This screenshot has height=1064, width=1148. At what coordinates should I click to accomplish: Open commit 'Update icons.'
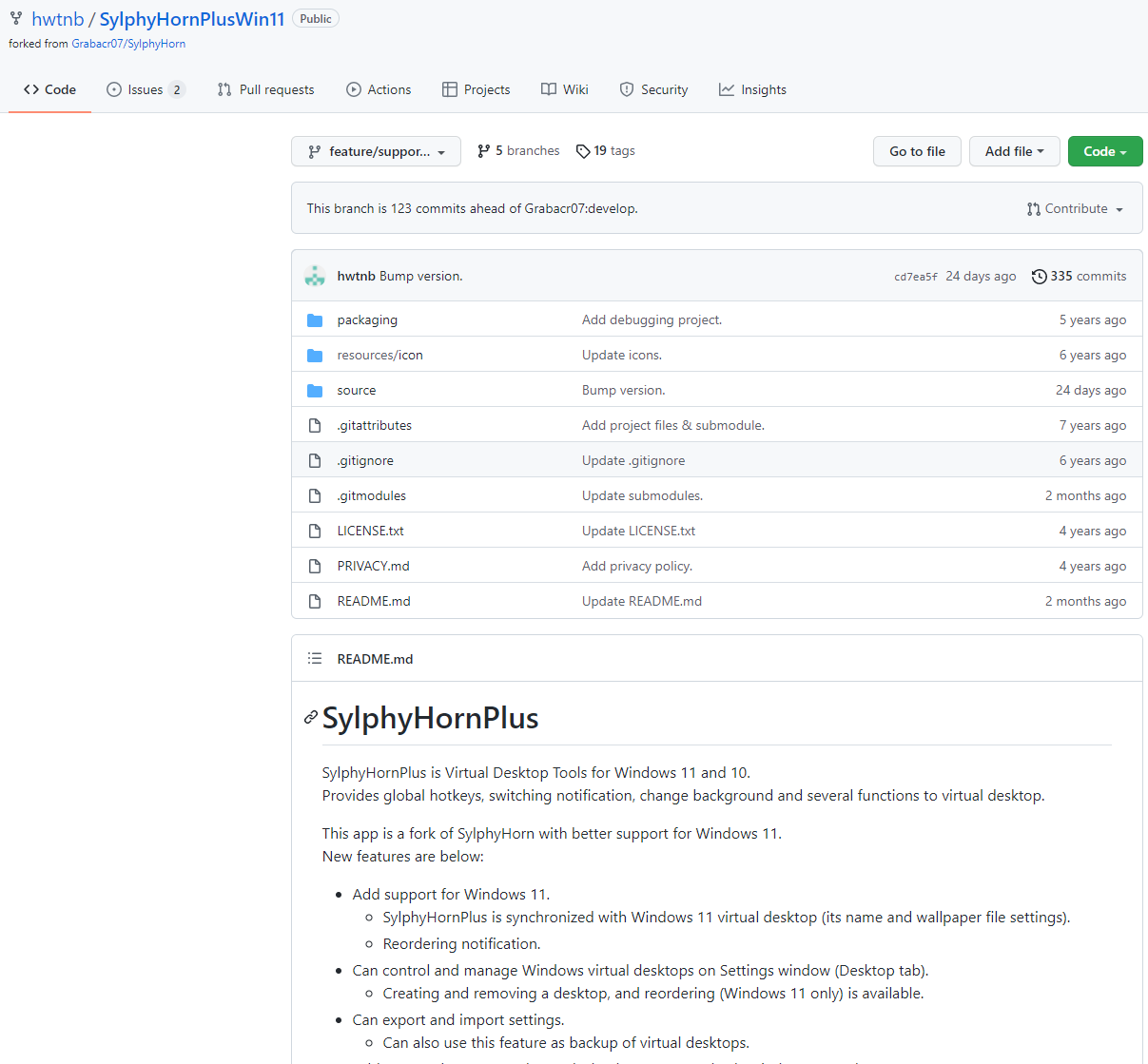pos(622,355)
